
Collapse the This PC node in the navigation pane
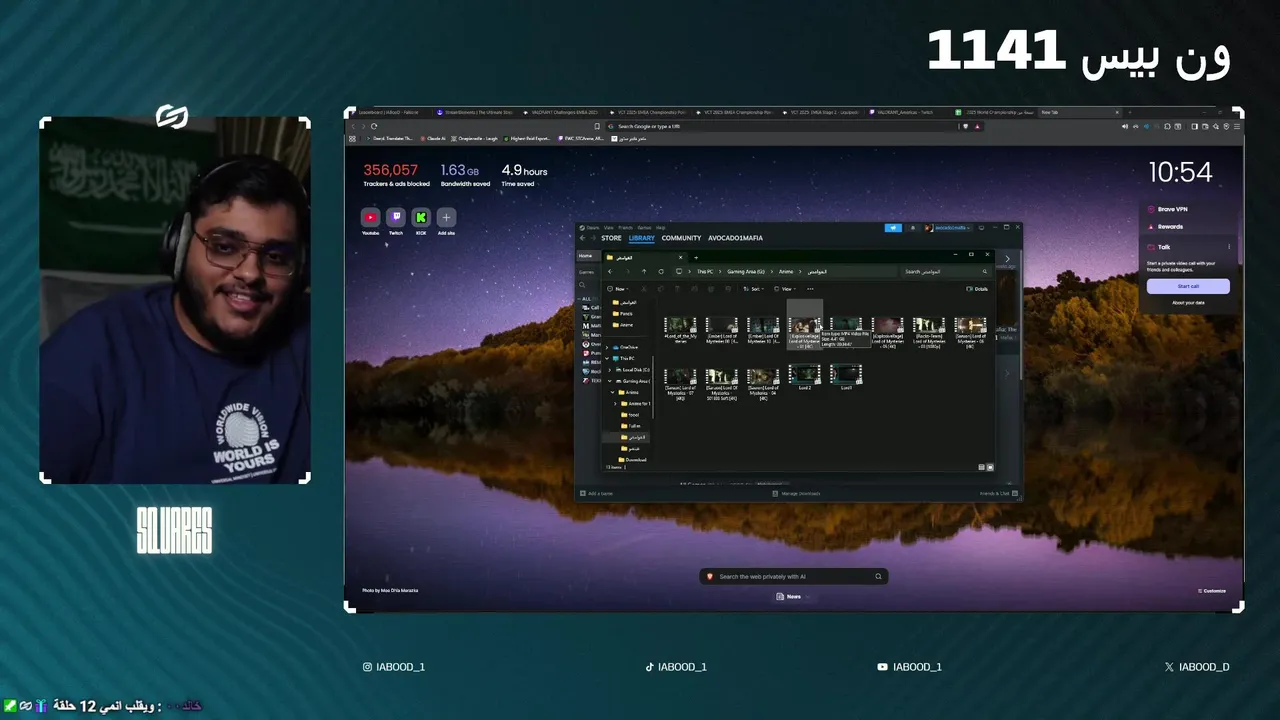(x=607, y=358)
